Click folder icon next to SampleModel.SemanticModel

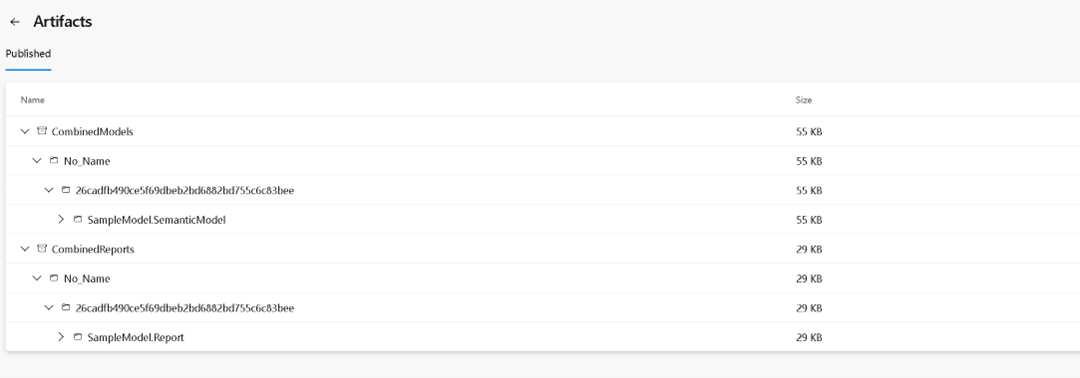78,220
